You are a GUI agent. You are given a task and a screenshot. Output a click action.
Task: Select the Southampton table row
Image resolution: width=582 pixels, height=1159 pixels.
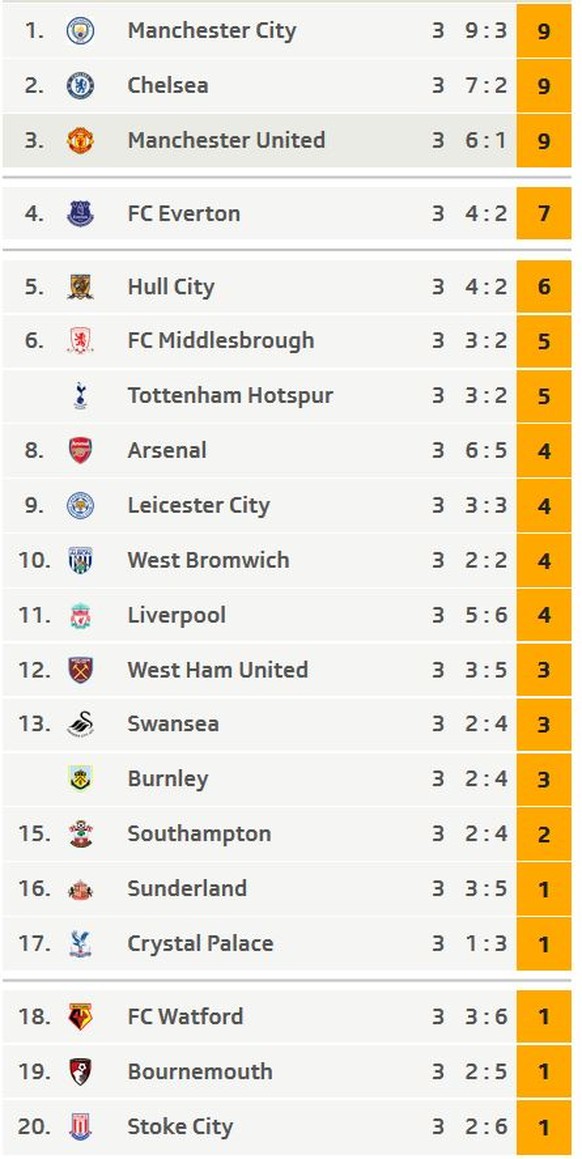287,834
